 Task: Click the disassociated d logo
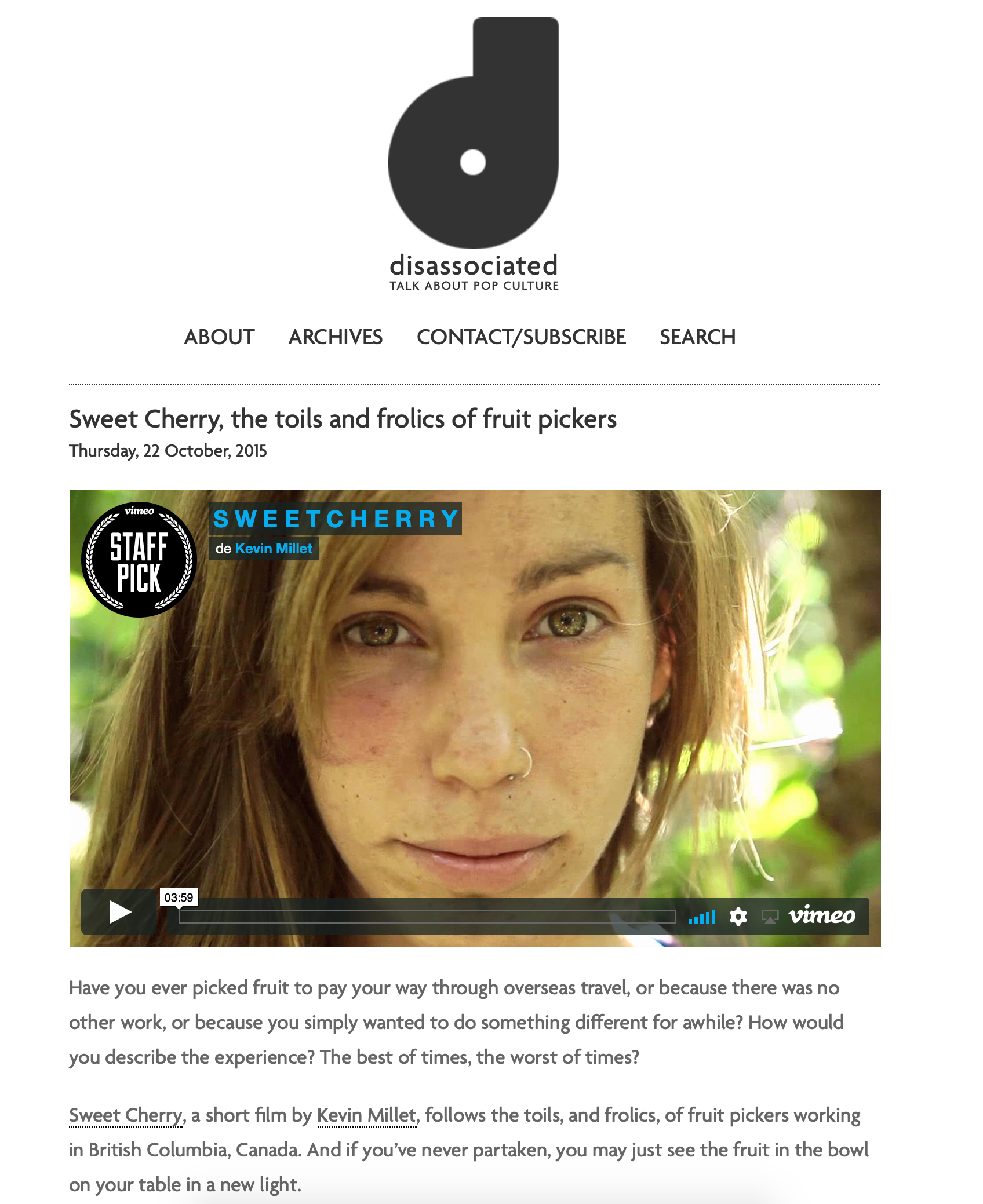click(474, 133)
